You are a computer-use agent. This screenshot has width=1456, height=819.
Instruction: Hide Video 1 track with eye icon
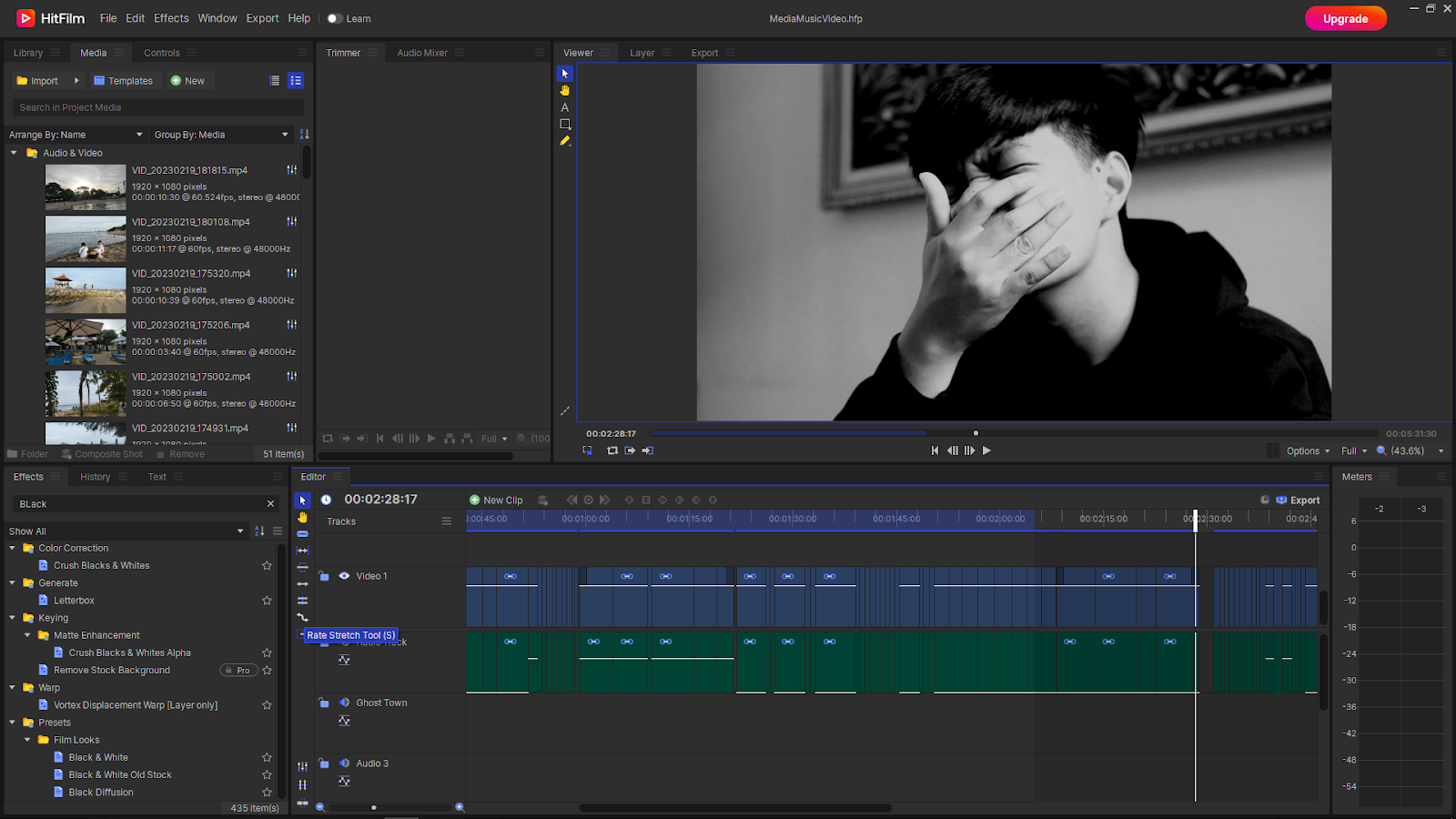click(x=344, y=576)
